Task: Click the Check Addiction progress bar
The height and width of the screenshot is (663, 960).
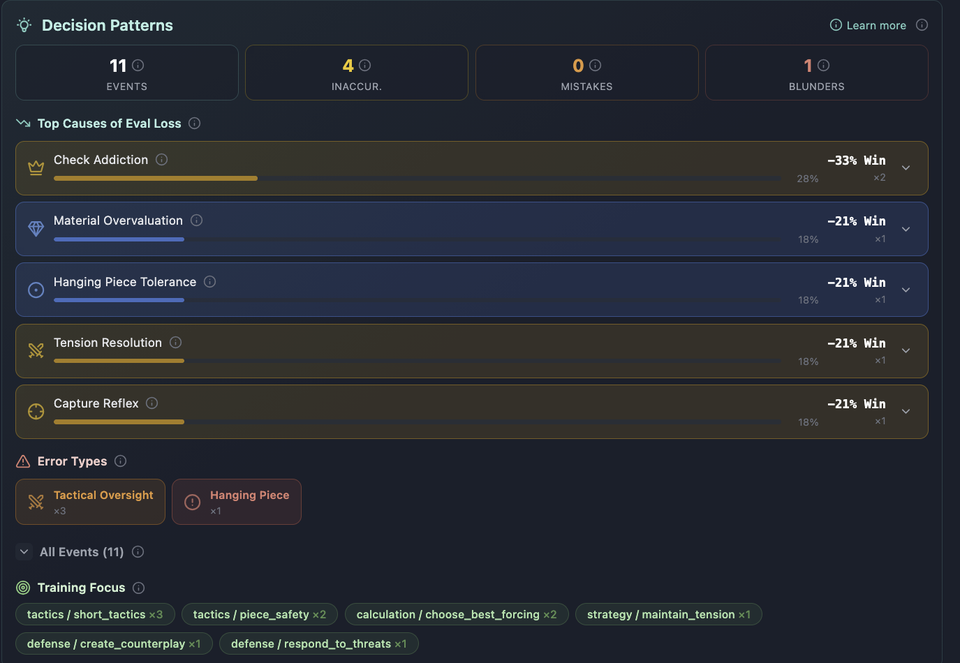Action: [417, 178]
